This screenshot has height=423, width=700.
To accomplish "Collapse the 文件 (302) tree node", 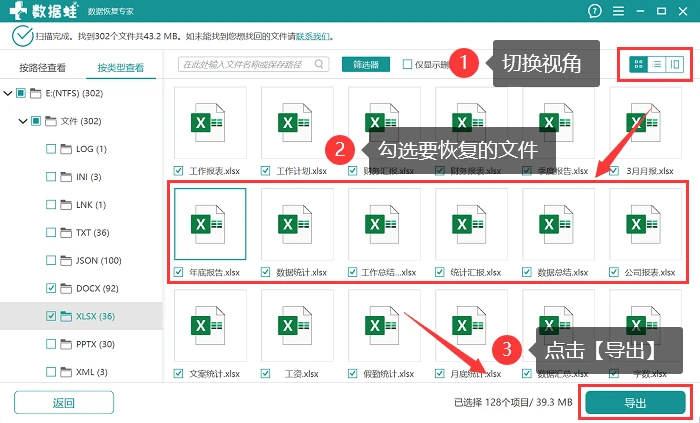I will click(23, 121).
